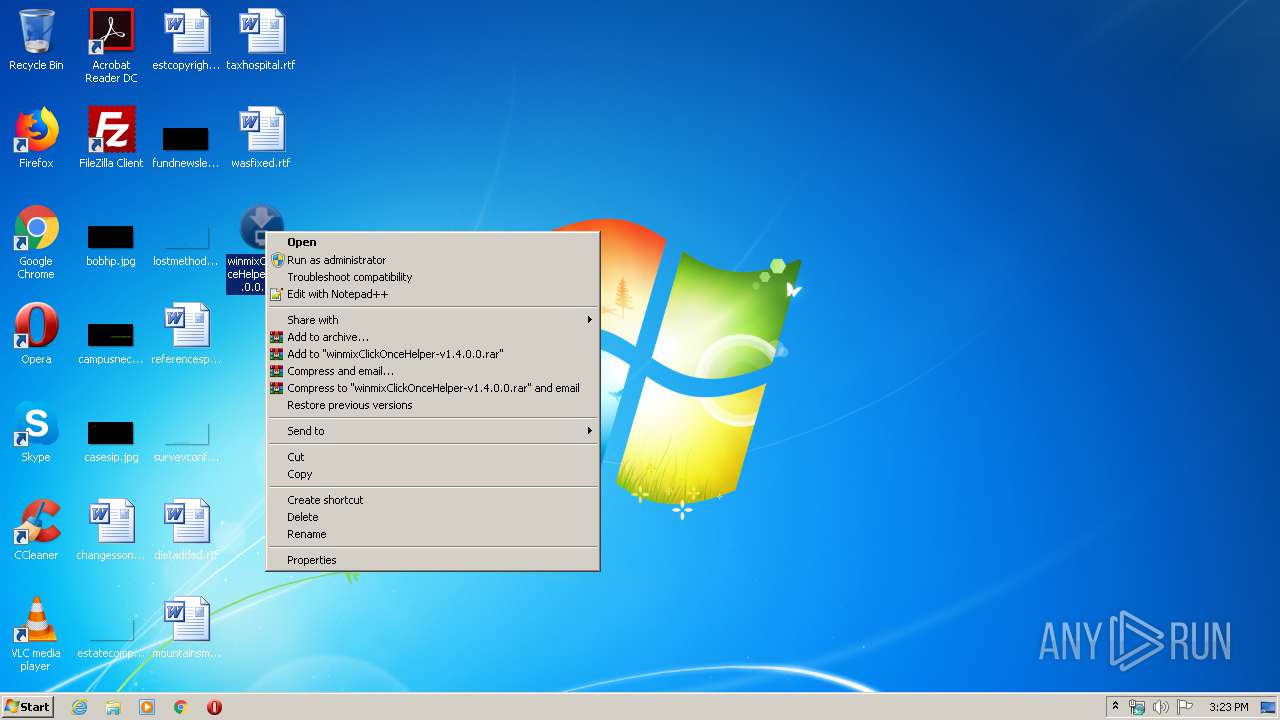Select wasfixed.rtf document icon

click(261, 138)
